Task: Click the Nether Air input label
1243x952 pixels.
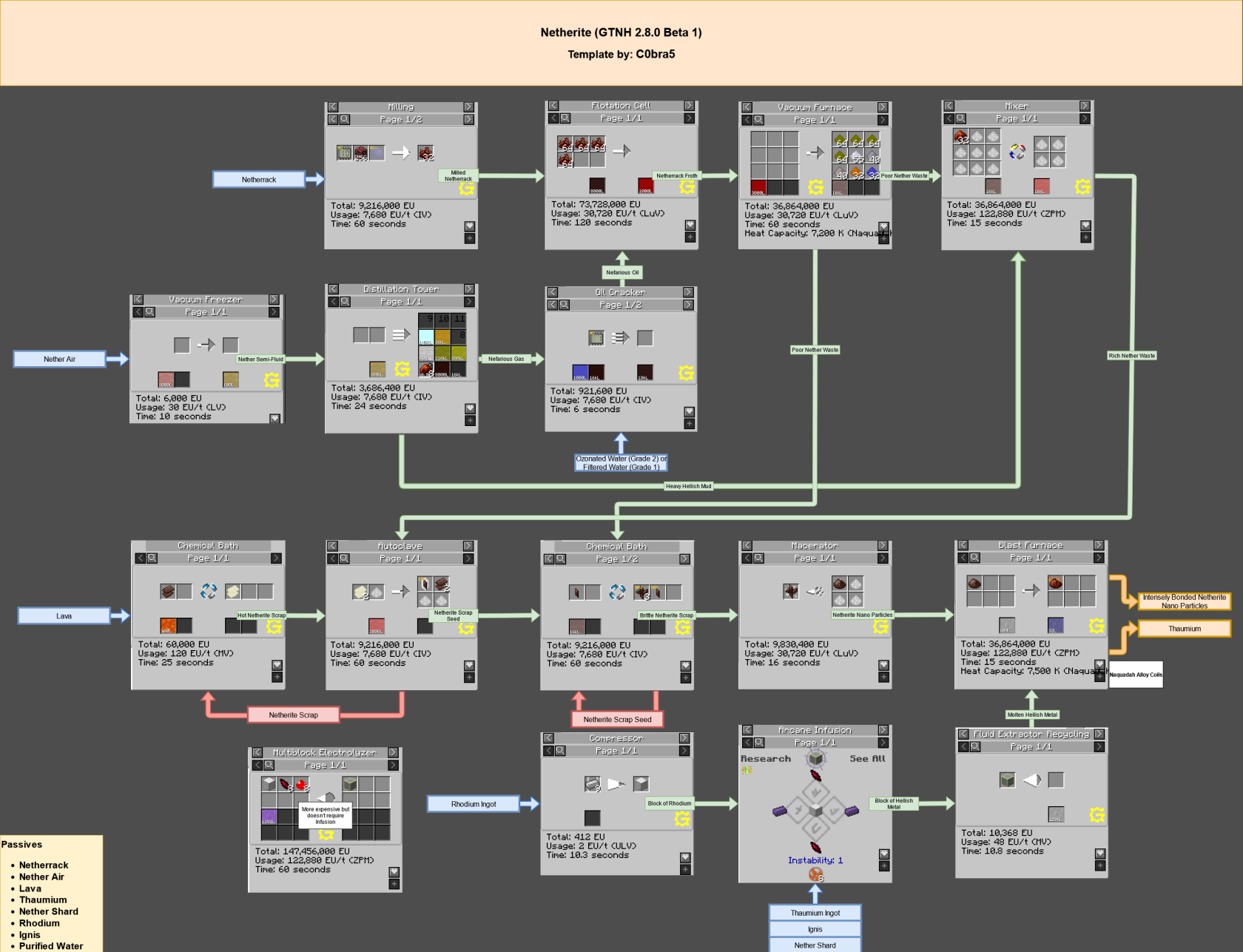Action: (x=60, y=359)
